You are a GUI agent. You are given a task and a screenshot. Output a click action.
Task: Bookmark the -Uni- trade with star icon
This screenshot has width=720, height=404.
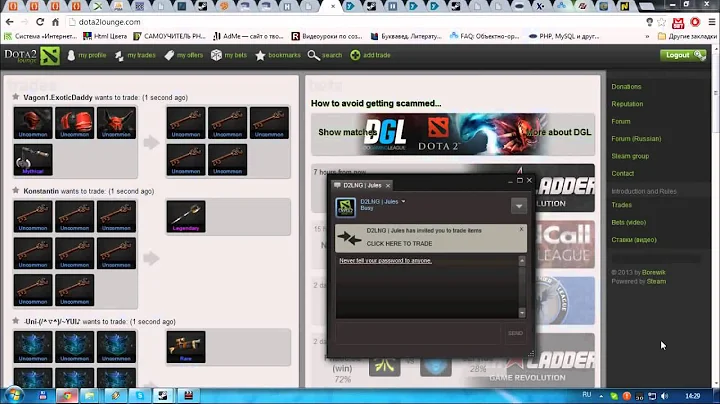16,321
